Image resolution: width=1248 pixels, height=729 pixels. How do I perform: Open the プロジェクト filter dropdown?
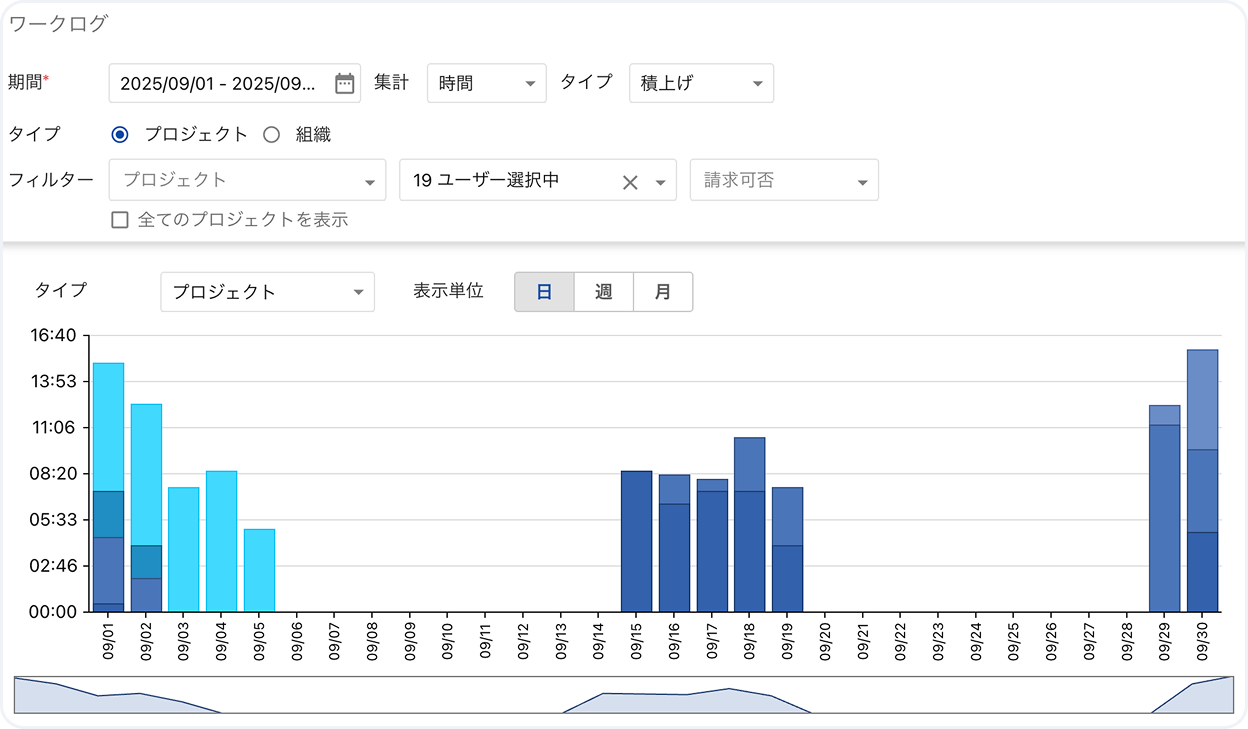(247, 181)
